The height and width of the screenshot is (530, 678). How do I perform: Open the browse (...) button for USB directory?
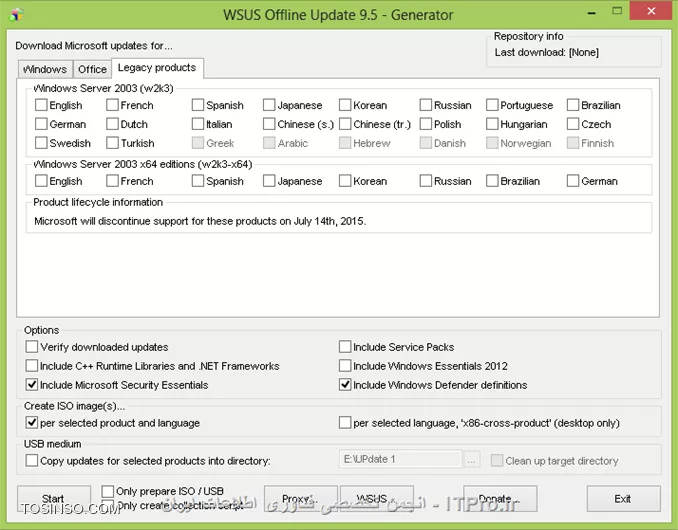(x=471, y=460)
